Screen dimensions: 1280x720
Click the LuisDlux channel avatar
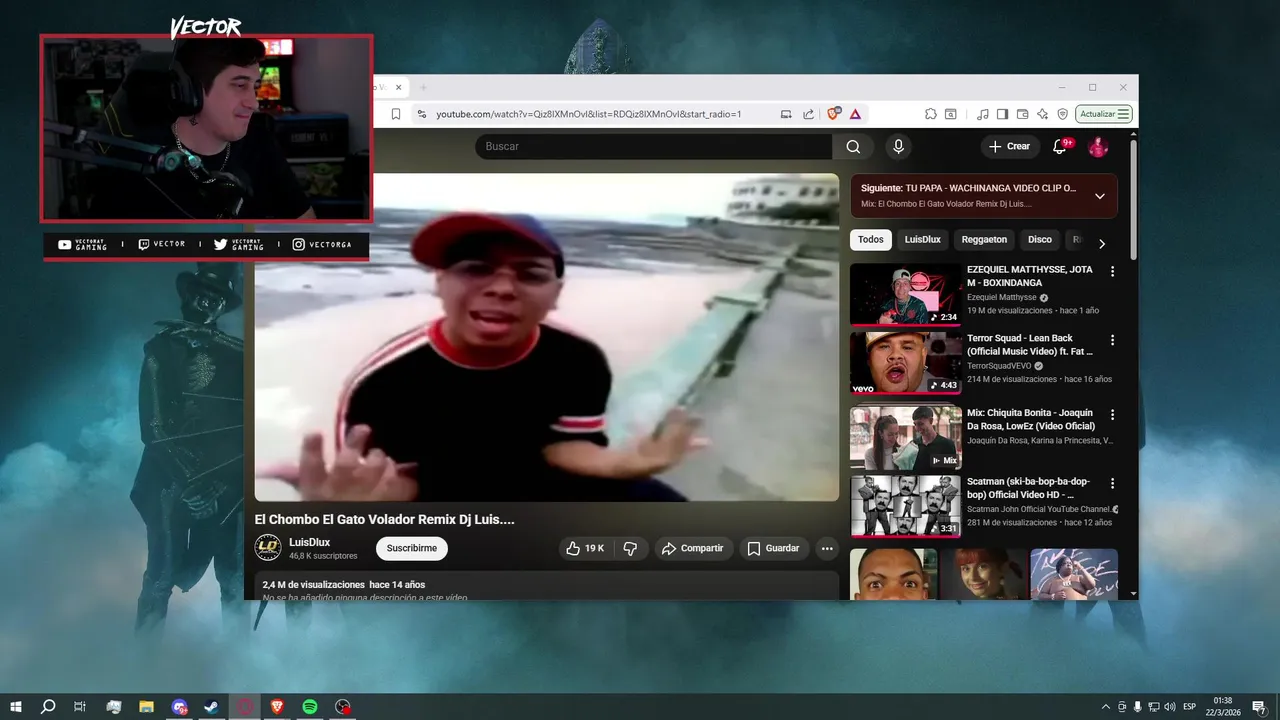point(268,548)
